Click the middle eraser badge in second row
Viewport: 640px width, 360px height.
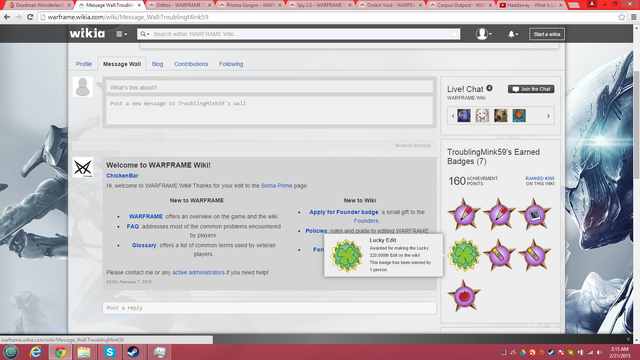coord(499,256)
